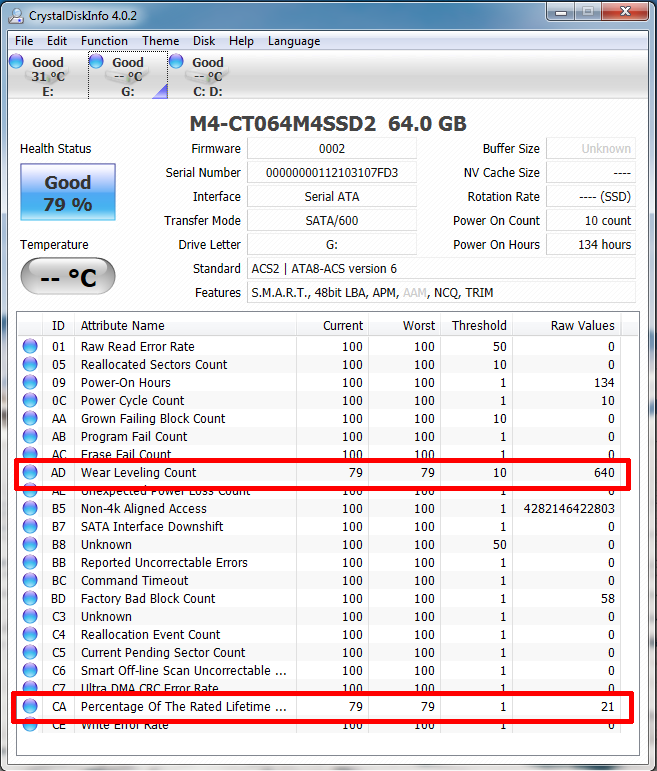The width and height of the screenshot is (657, 771).
Task: Open the File menu
Action: (x=24, y=41)
